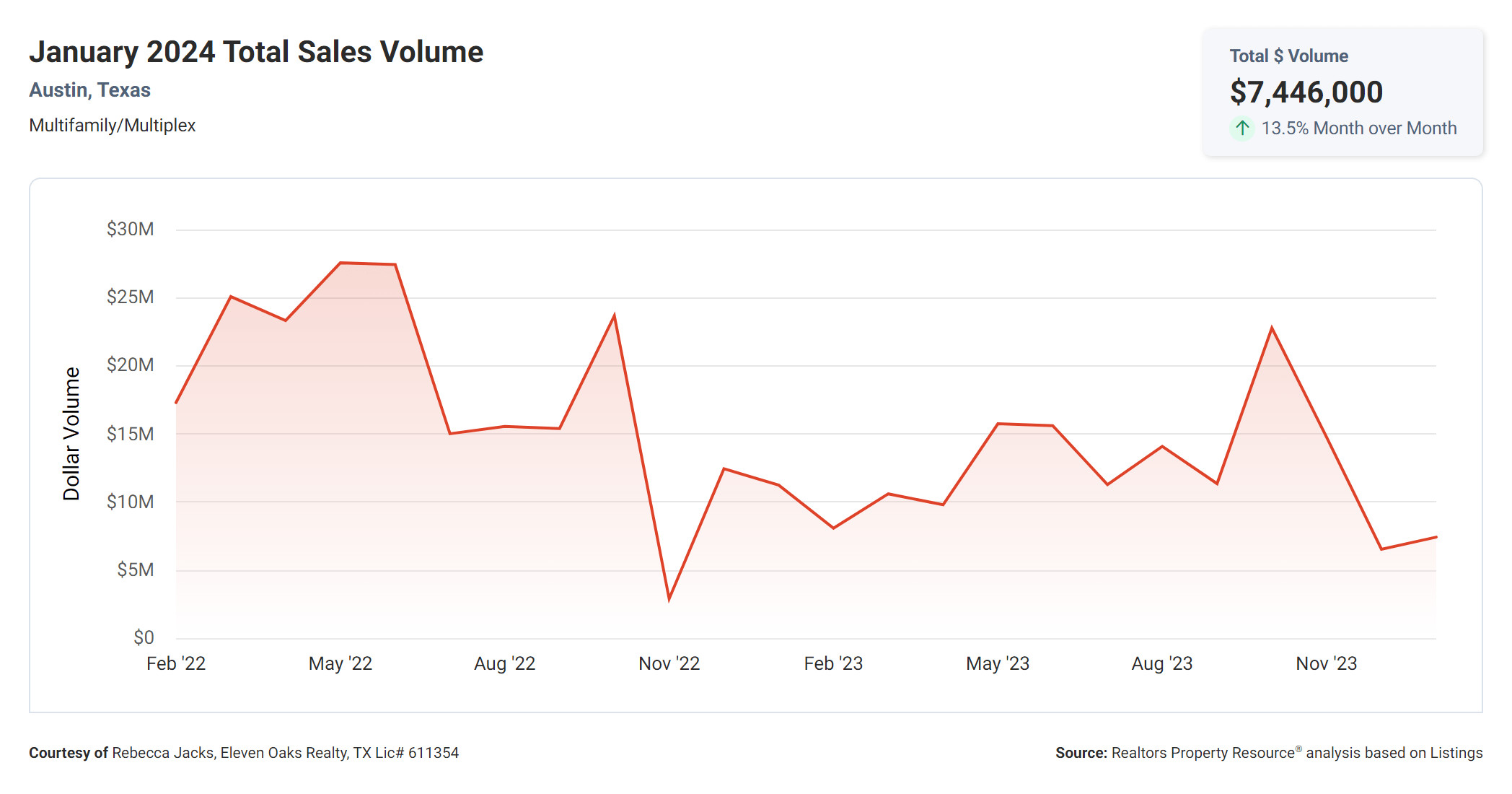This screenshot has height=794, width=1512.
Task: Select the Austin, Texas subtitle
Action: point(89,90)
